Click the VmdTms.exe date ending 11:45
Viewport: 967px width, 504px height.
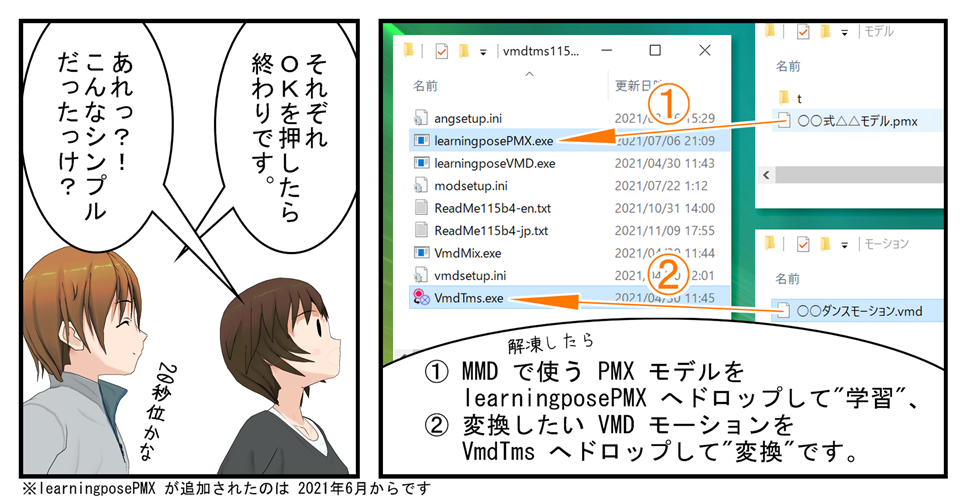(665, 298)
